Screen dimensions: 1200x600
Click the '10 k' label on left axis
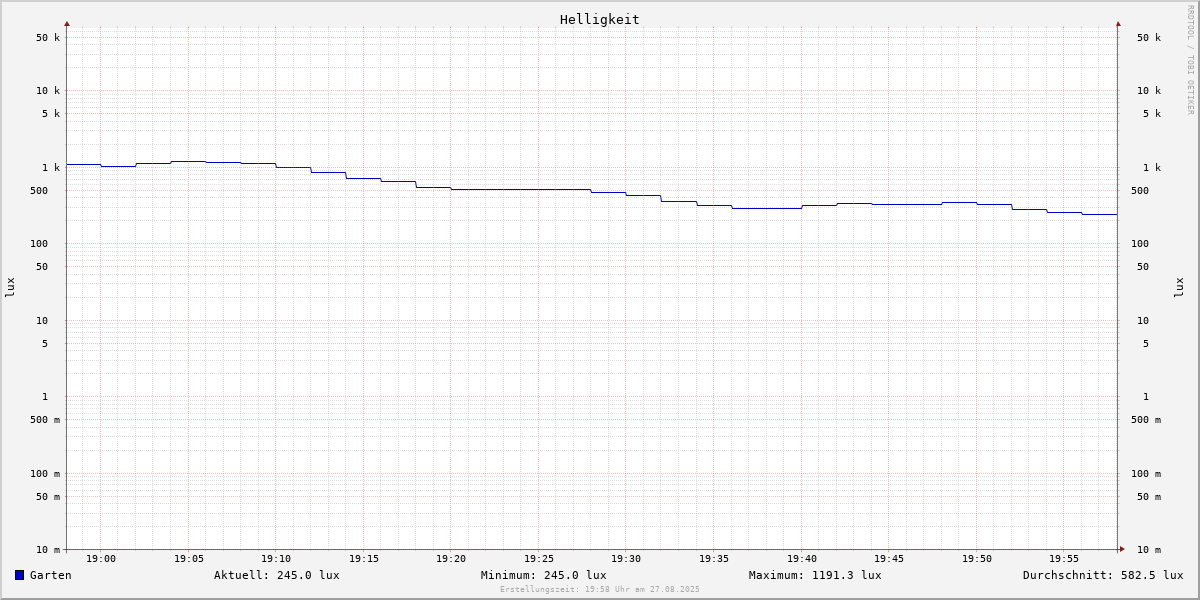[x=48, y=91]
